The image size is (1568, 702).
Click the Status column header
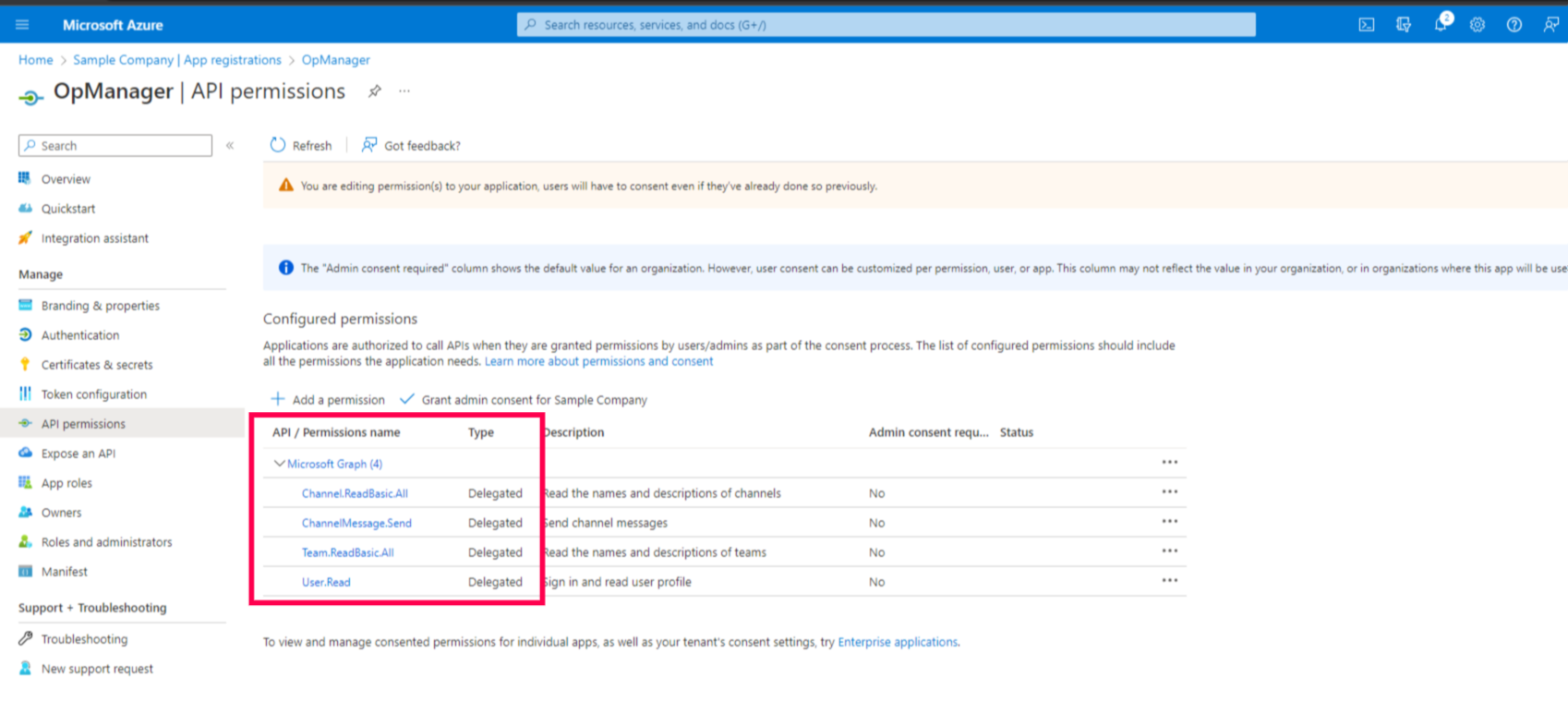tap(1017, 432)
